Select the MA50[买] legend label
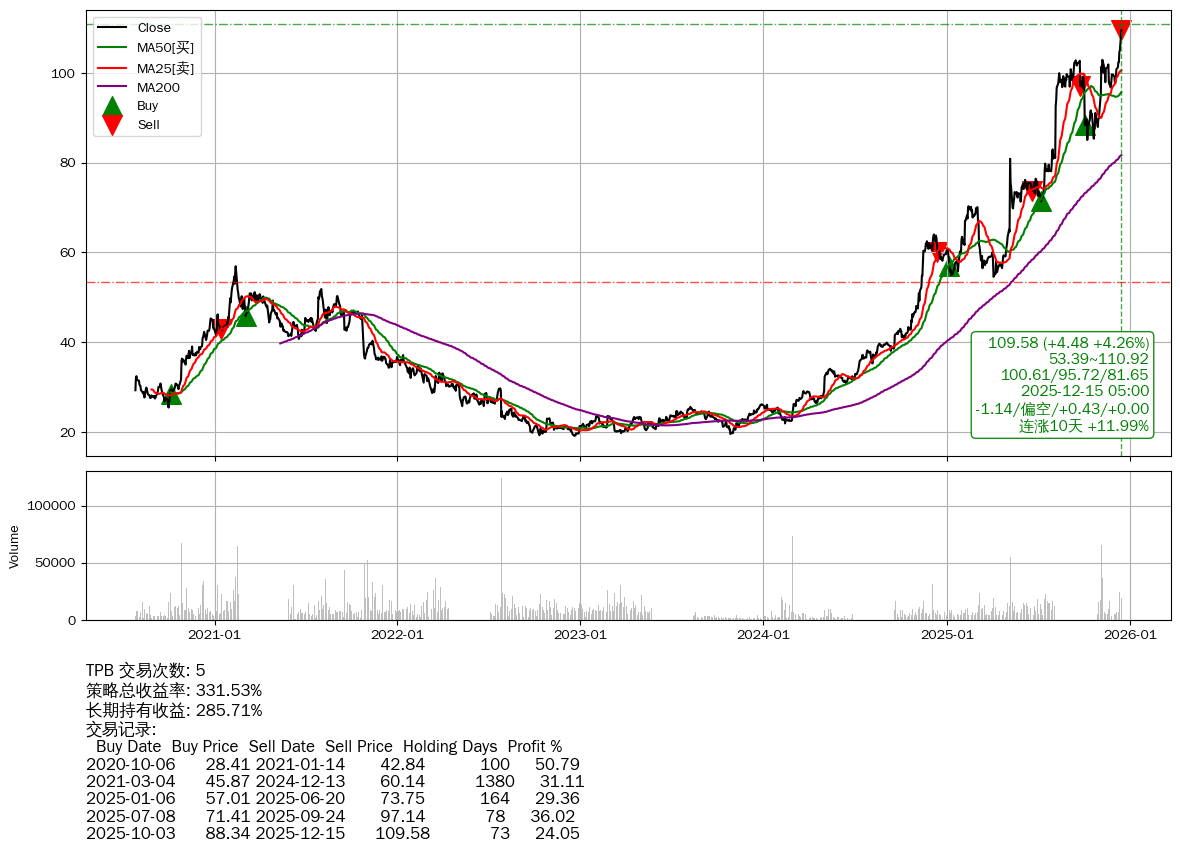The image size is (1180, 852). tap(165, 48)
